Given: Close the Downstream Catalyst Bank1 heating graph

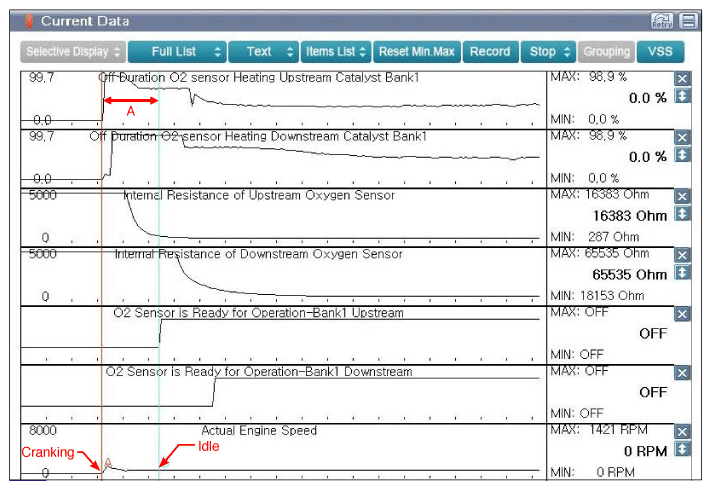Looking at the screenshot, I should 683,137.
